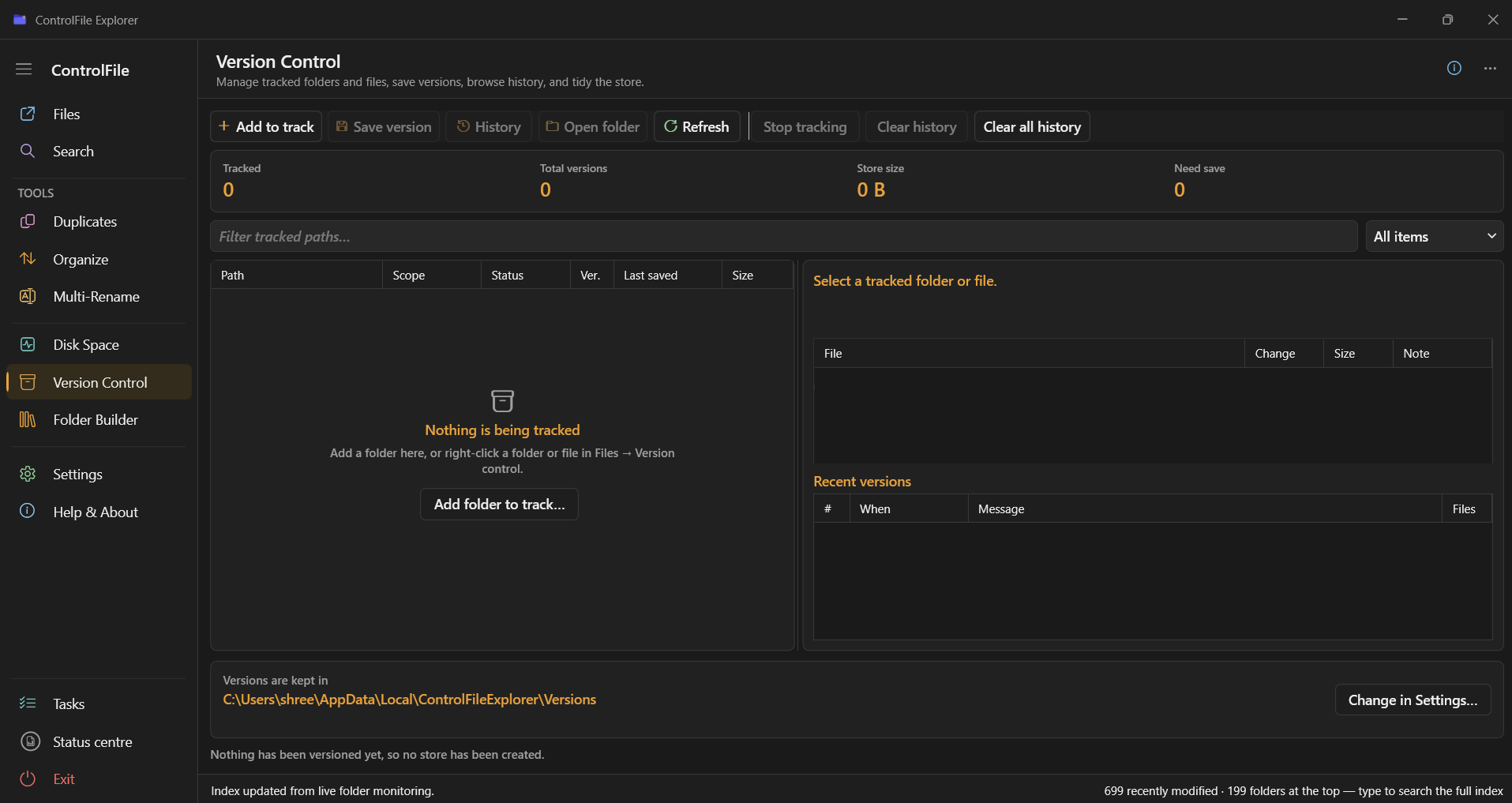Click the Status centre icon
This screenshot has width=1512, height=803.
pyautogui.click(x=30, y=741)
